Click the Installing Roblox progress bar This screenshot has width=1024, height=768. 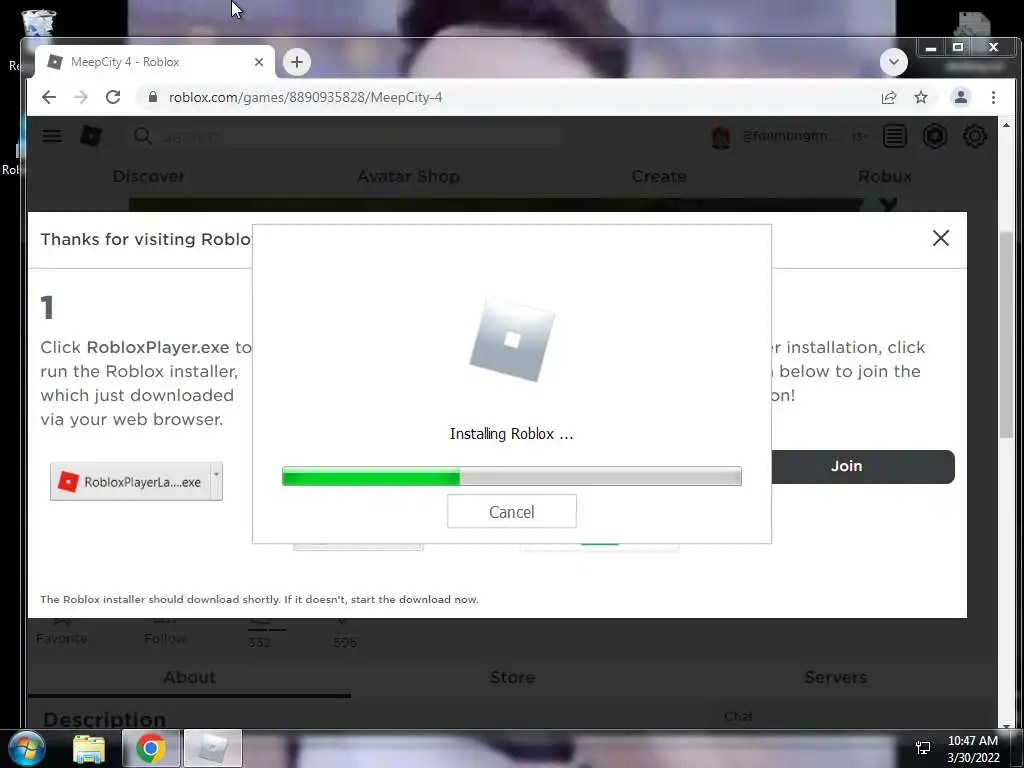tap(511, 476)
